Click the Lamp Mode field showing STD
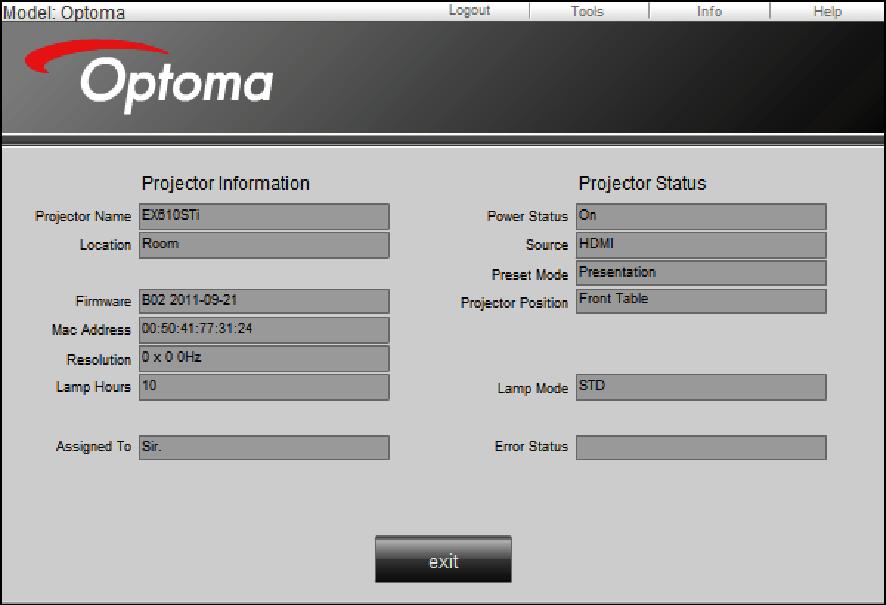 pyautogui.click(x=701, y=387)
